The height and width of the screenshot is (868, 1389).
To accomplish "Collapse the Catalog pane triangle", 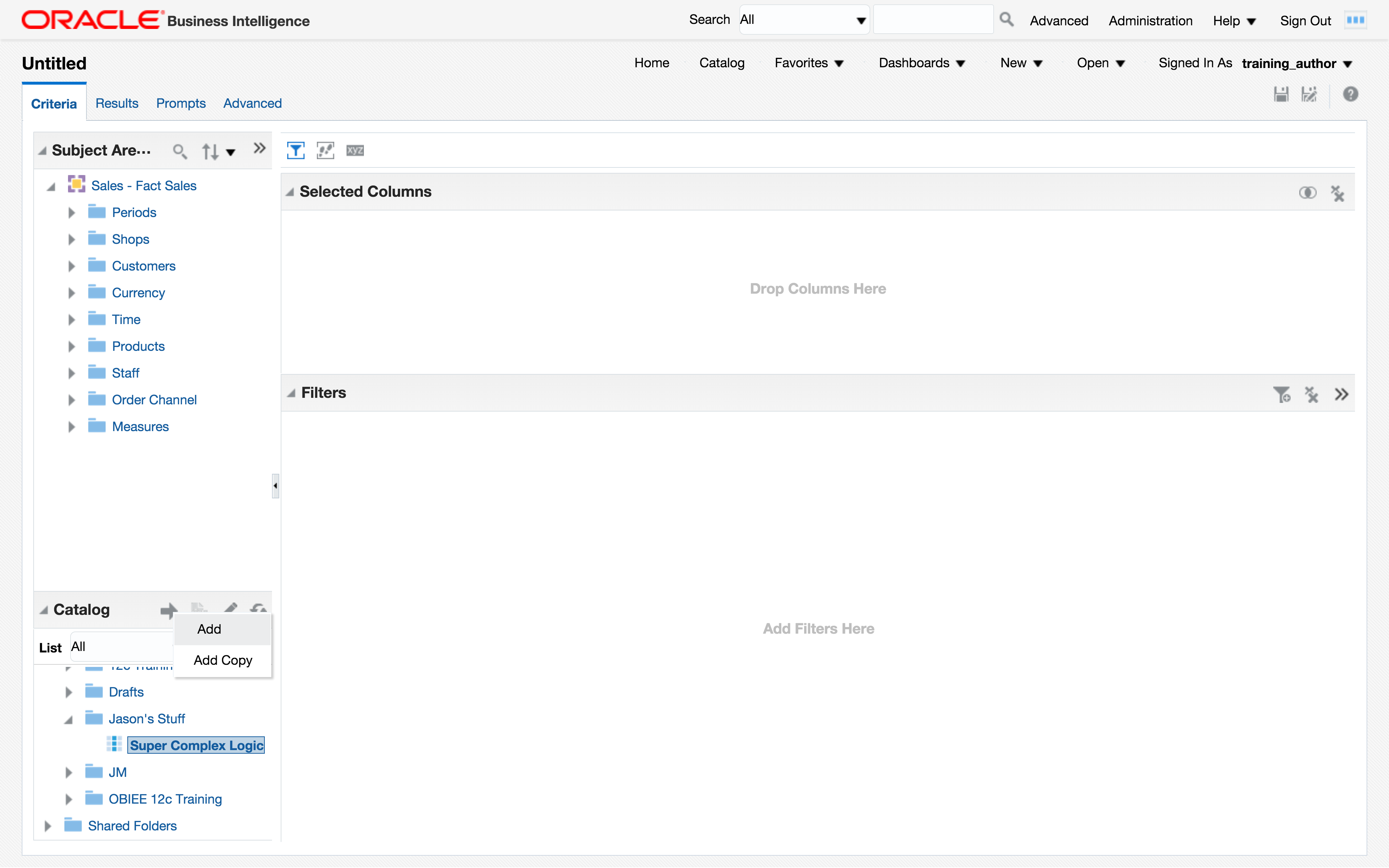I will pyautogui.click(x=44, y=610).
